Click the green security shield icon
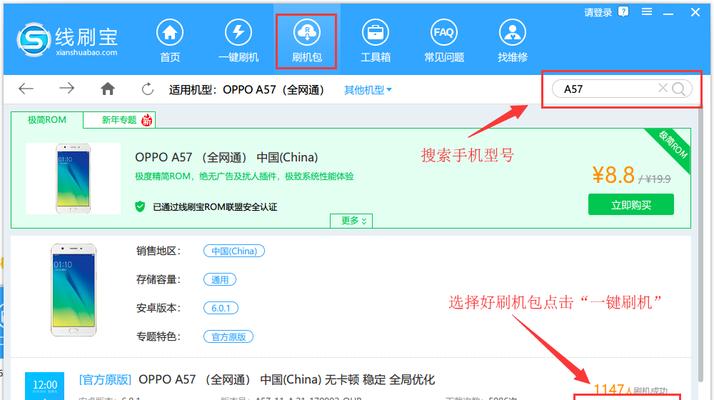 pos(140,207)
